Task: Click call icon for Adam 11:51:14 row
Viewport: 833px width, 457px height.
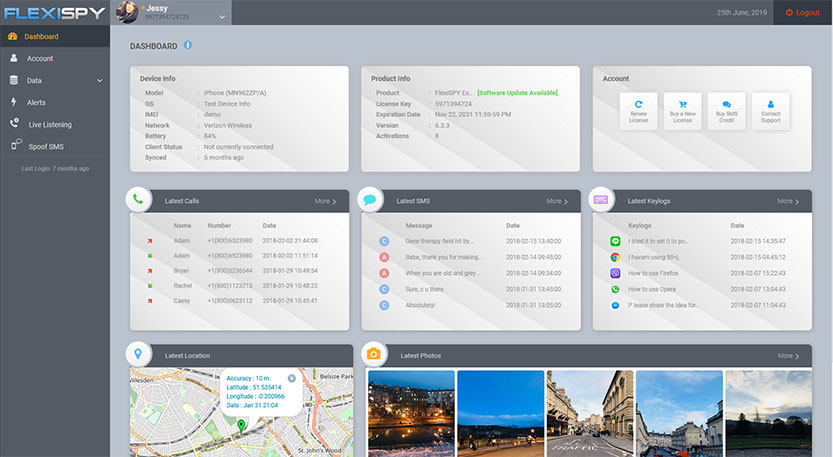Action: (150, 256)
